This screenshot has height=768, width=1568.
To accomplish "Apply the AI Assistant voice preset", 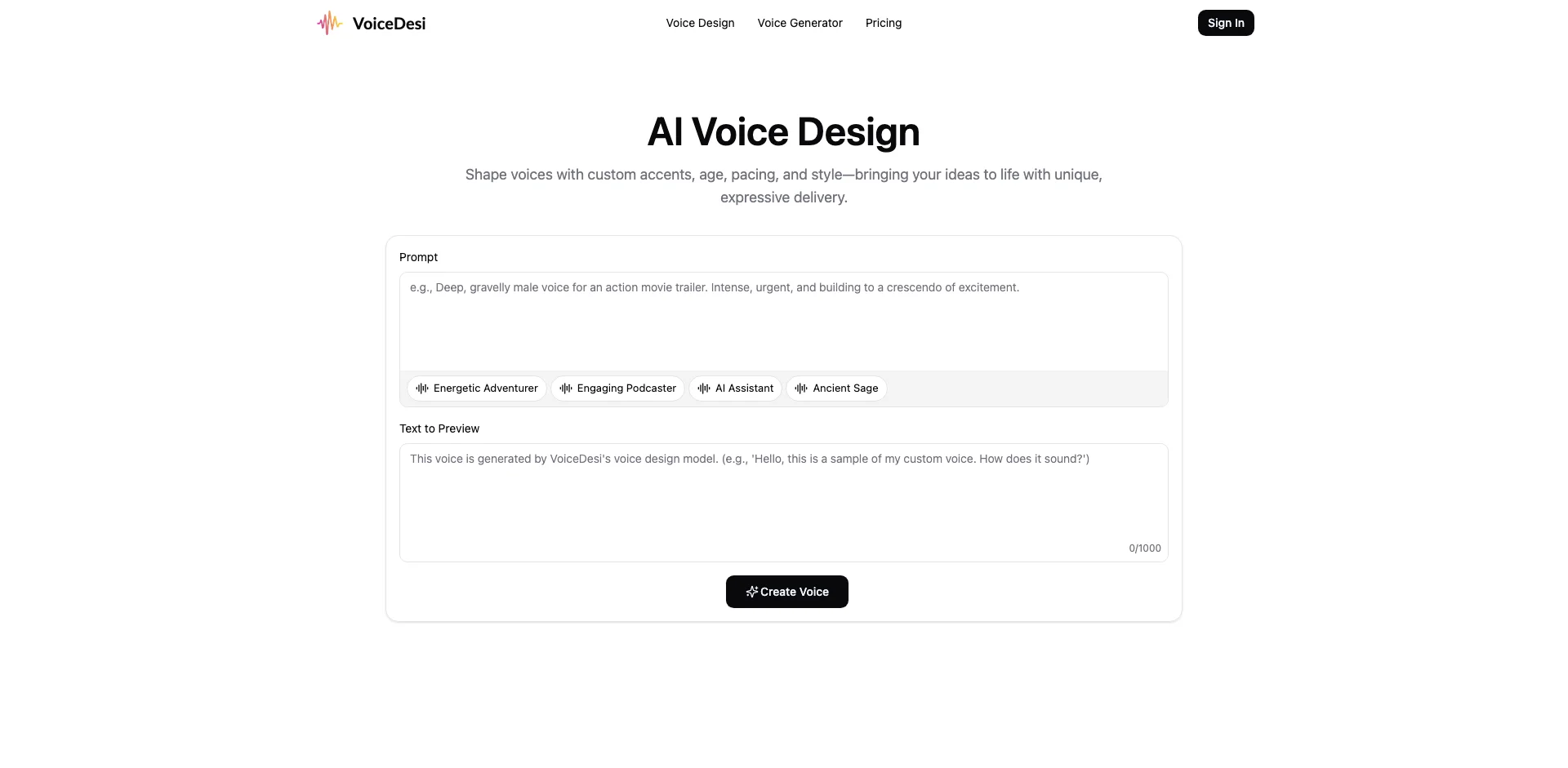I will pos(735,388).
